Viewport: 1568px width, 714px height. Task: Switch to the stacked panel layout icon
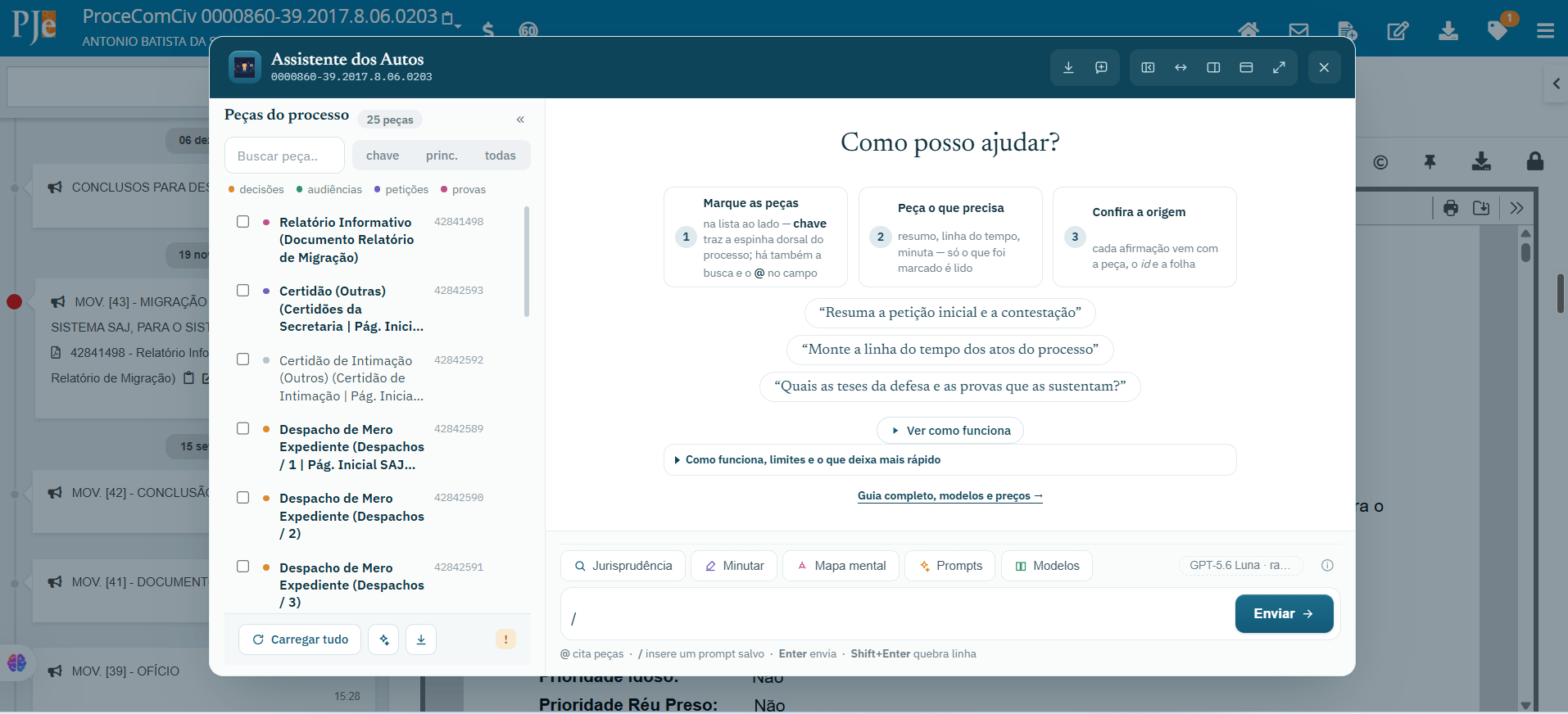coord(1246,67)
